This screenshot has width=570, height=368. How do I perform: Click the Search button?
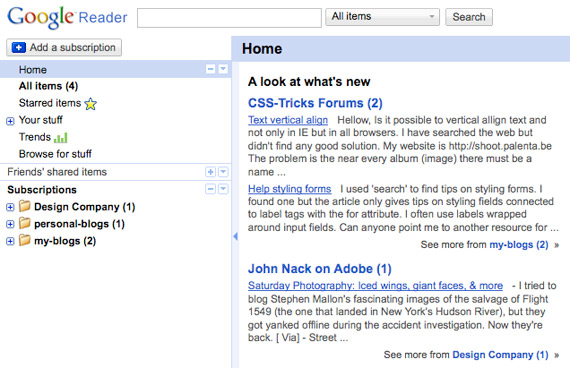coord(469,17)
